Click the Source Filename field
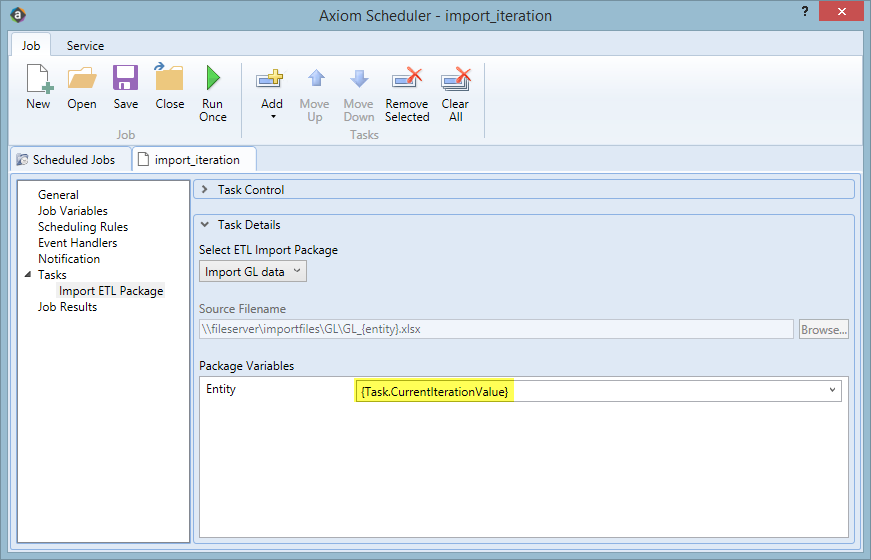The height and width of the screenshot is (560, 871). pyautogui.click(x=496, y=329)
